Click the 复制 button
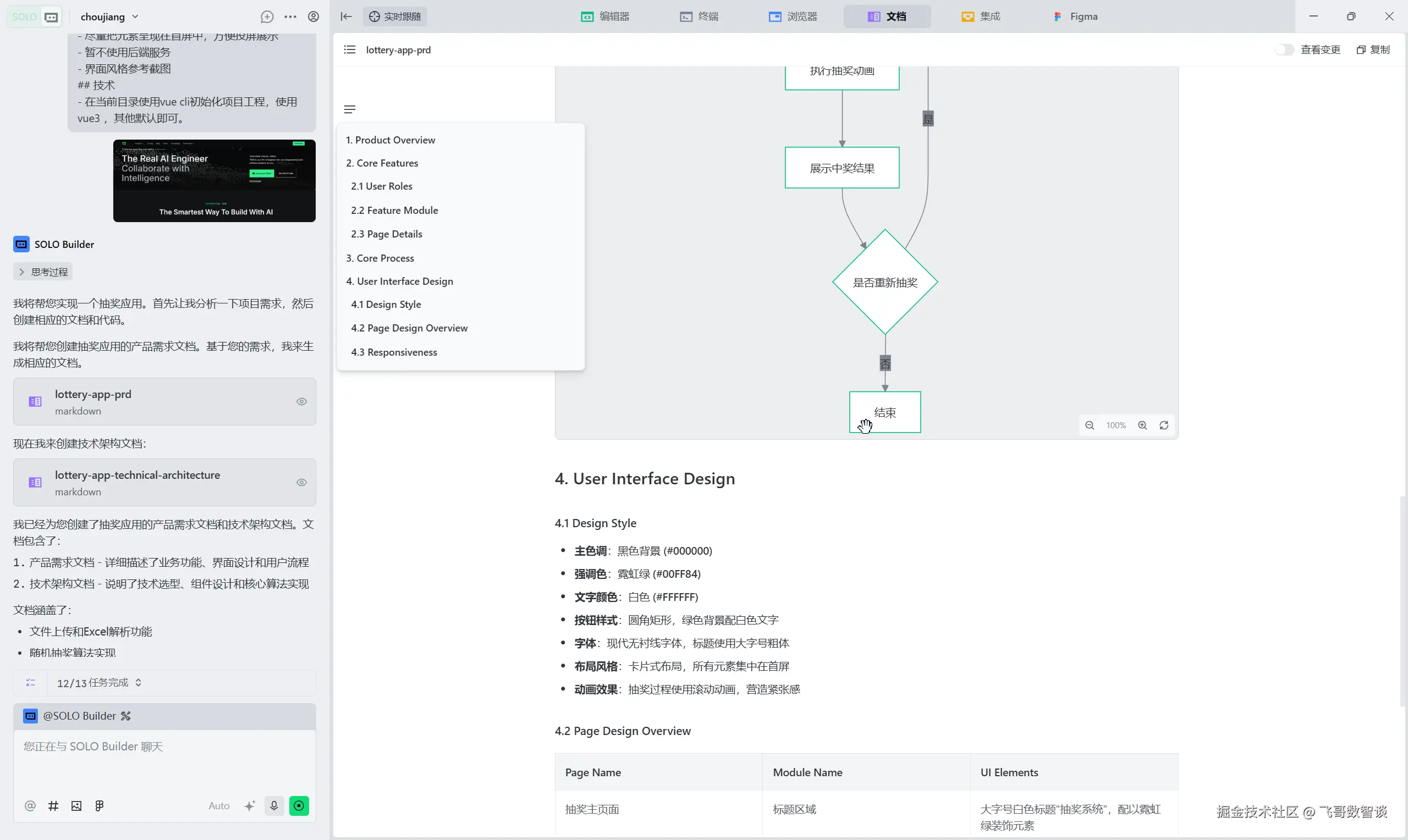Viewport: 1408px width, 840px height. [x=1373, y=50]
